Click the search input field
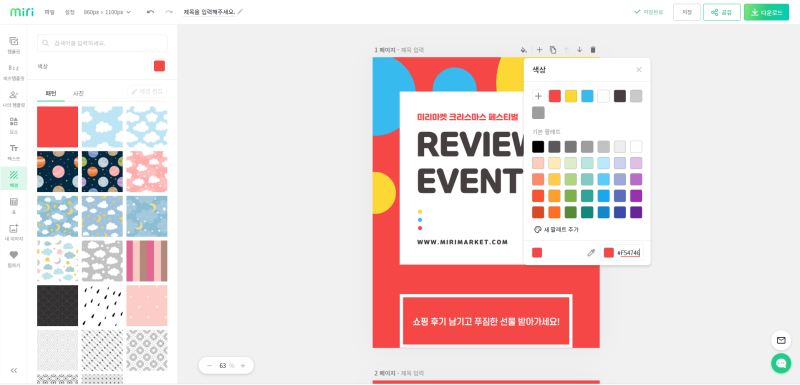 102,43
